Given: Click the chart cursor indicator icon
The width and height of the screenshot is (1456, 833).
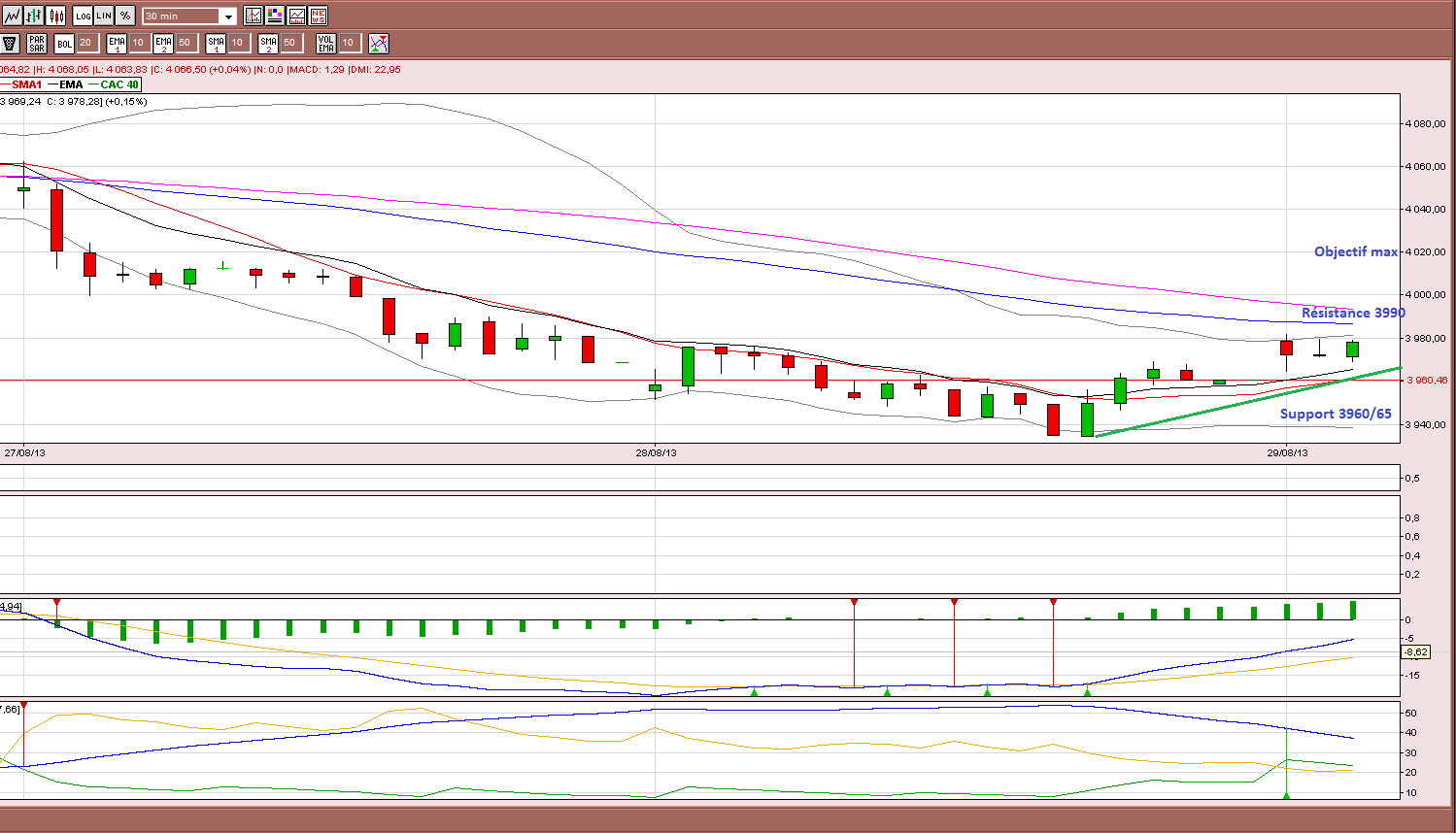Looking at the screenshot, I should pos(254,16).
